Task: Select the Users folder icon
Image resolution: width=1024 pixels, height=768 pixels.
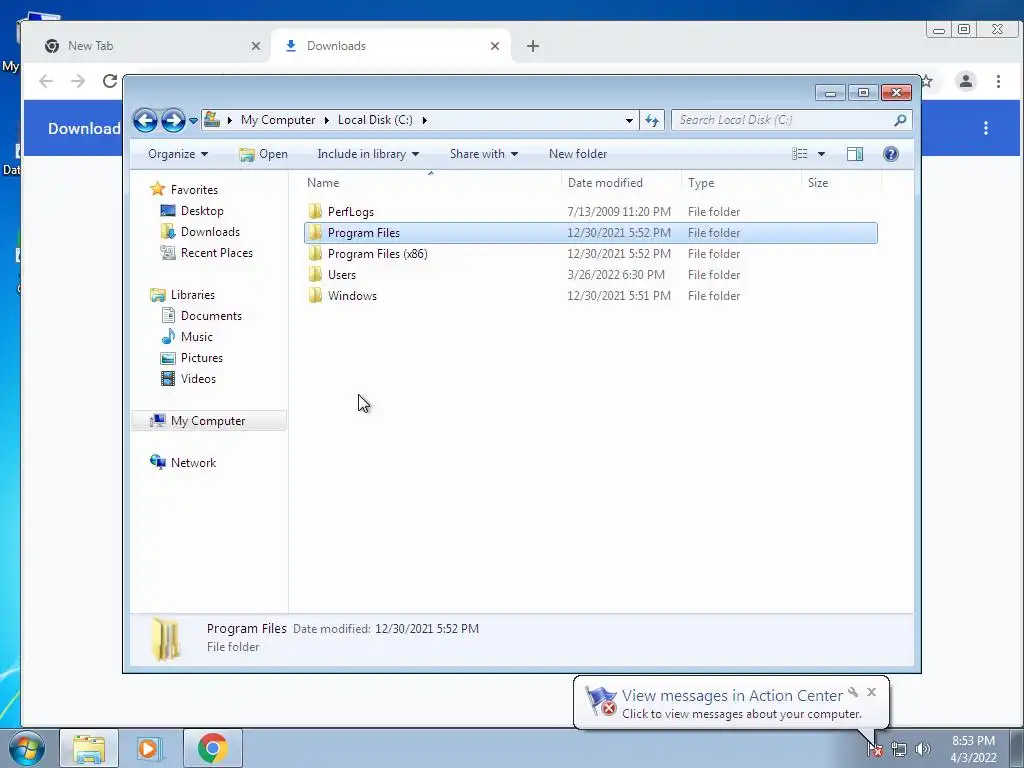Action: click(x=315, y=274)
